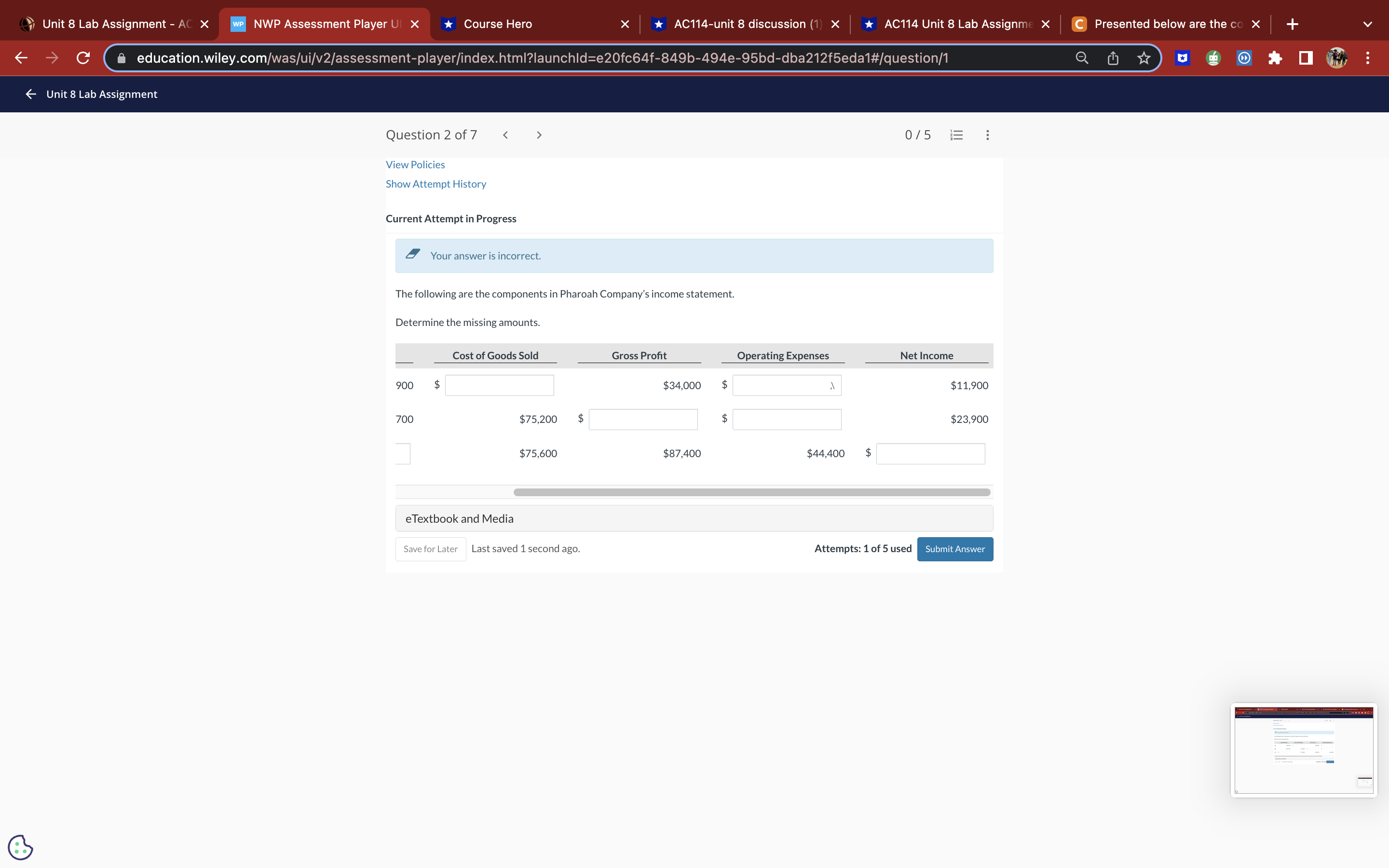This screenshot has height=868, width=1389.
Task: Open the Chrome three-dot menu
Action: pyautogui.click(x=1368, y=58)
